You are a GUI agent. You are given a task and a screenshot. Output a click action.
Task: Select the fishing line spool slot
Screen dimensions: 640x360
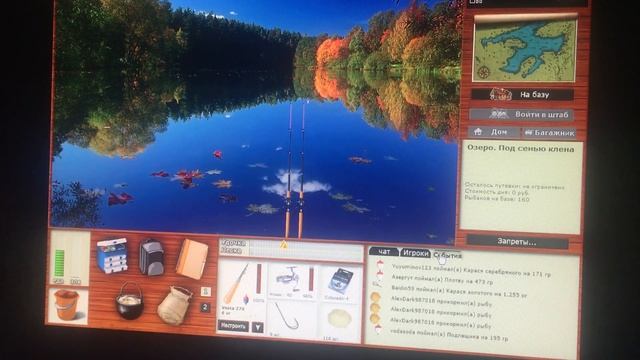pos(340,283)
